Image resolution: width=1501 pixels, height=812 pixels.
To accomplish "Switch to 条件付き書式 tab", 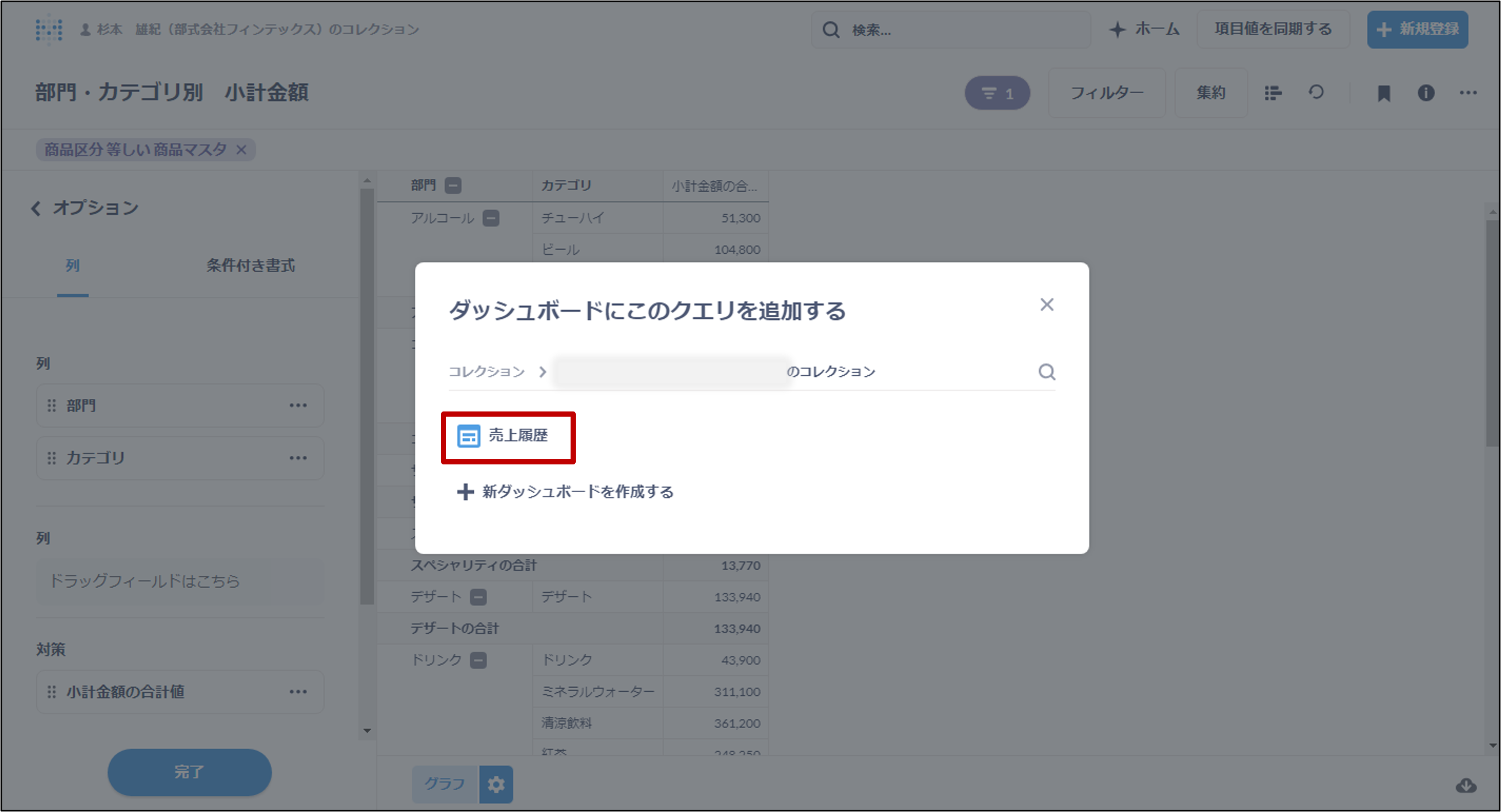I will click(x=250, y=266).
